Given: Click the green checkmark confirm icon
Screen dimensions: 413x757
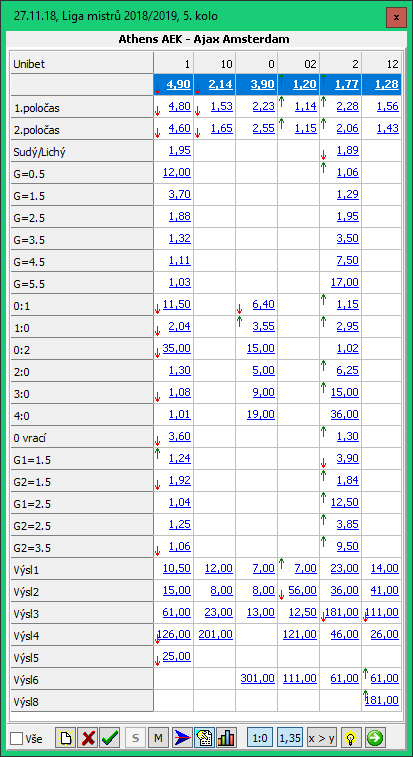Looking at the screenshot, I should 111,738.
